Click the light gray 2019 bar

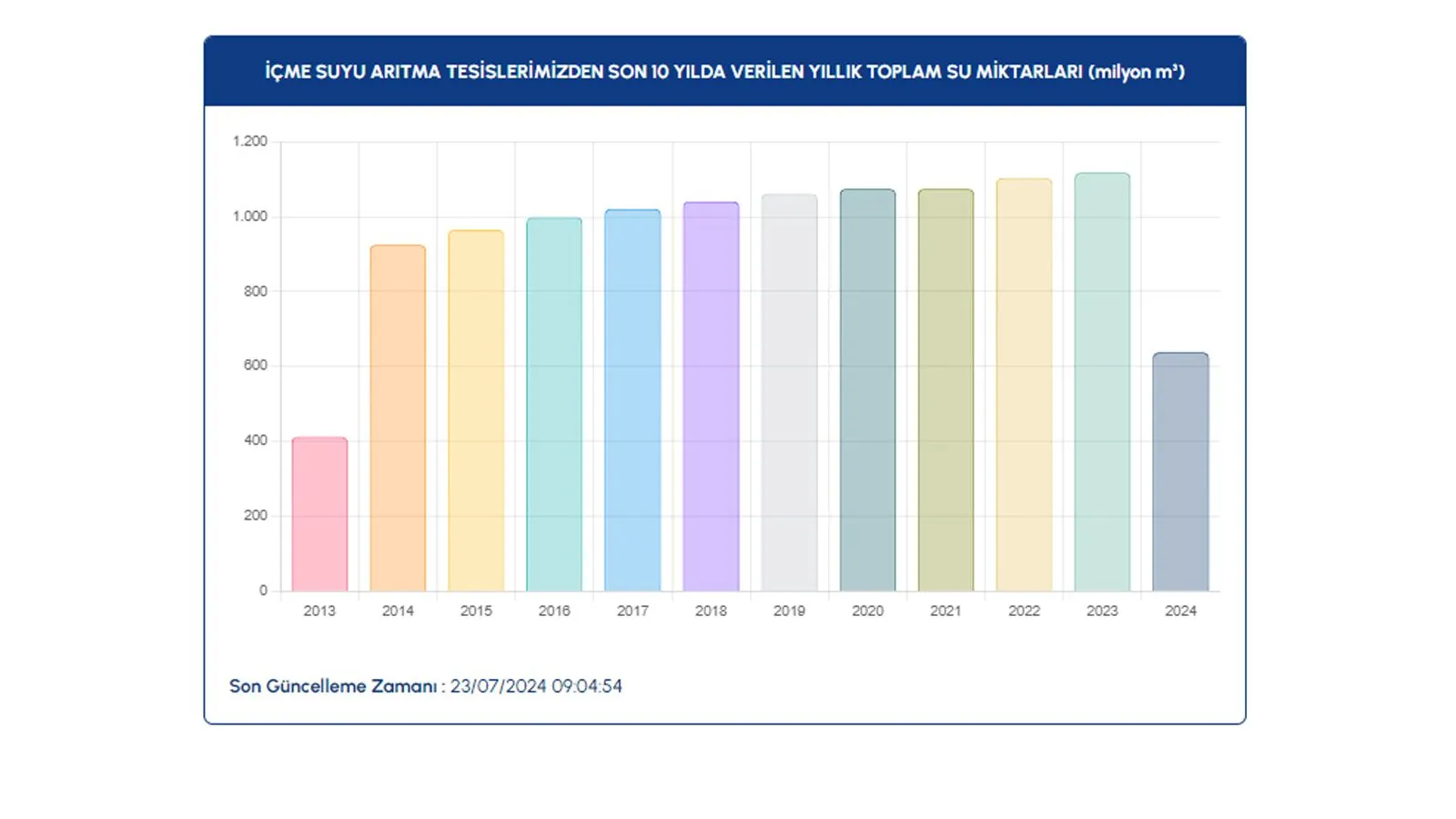point(789,393)
